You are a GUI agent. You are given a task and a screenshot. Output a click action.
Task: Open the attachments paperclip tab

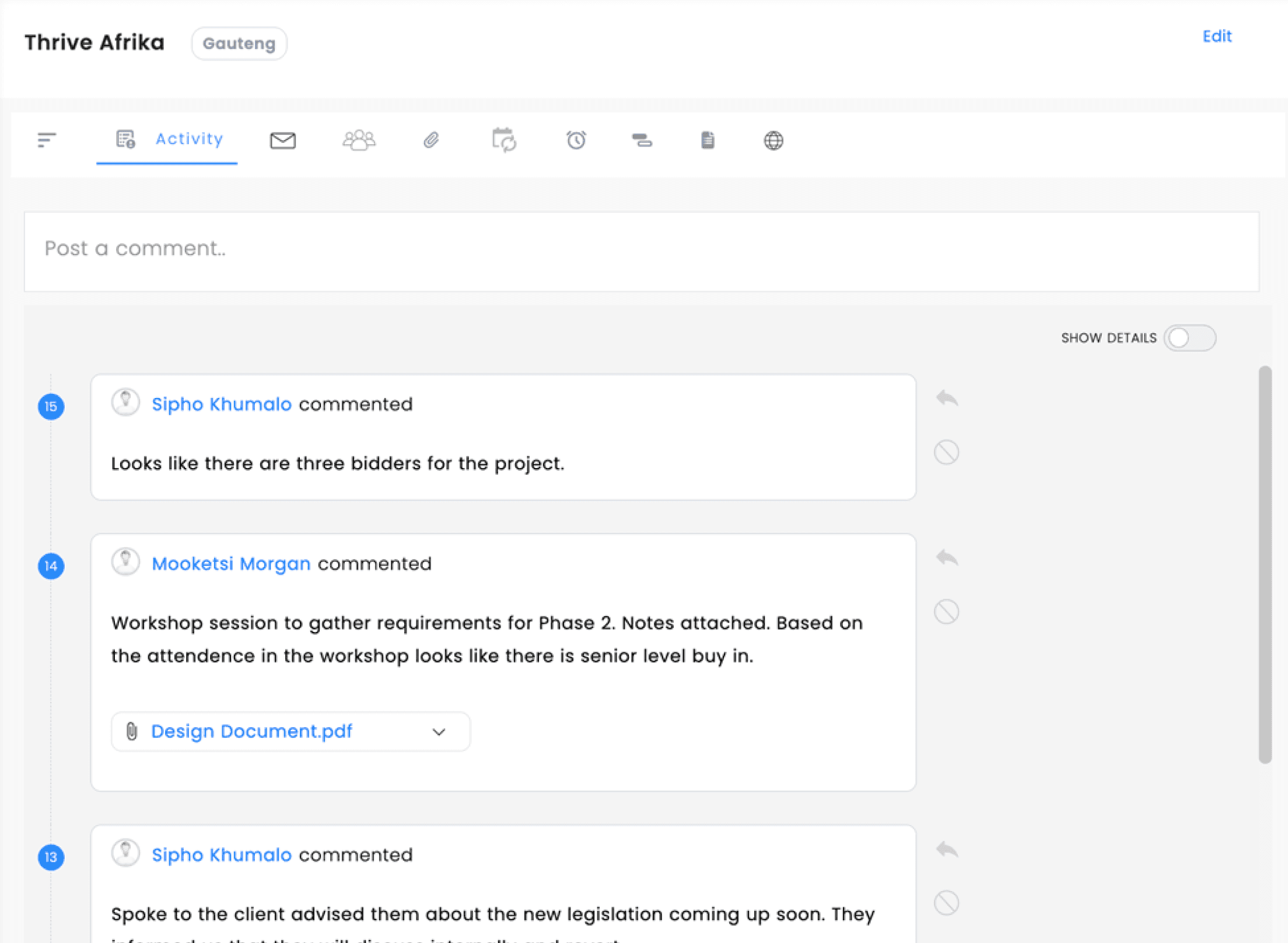431,141
